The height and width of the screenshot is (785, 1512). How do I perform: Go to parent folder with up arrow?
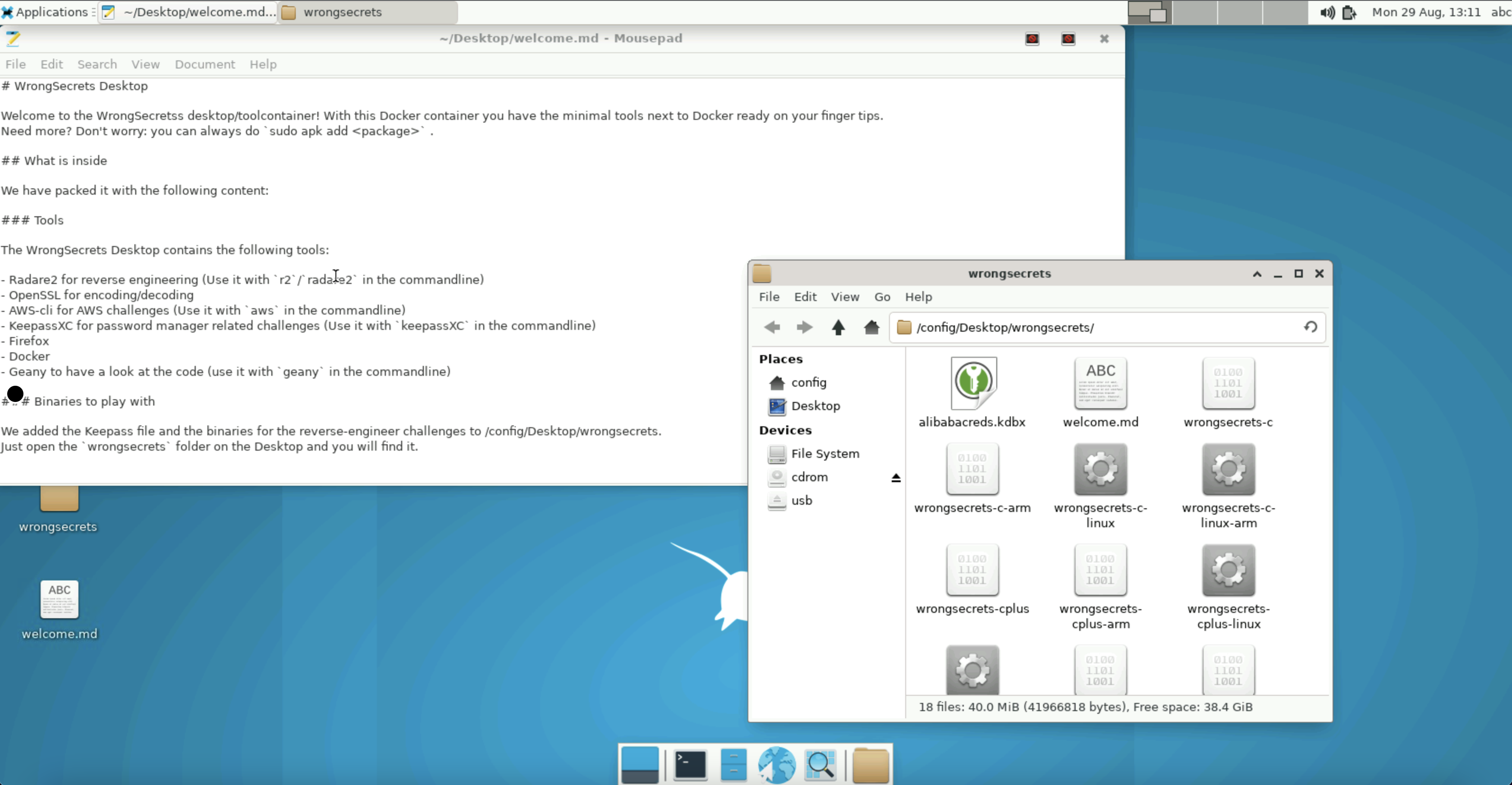838,327
